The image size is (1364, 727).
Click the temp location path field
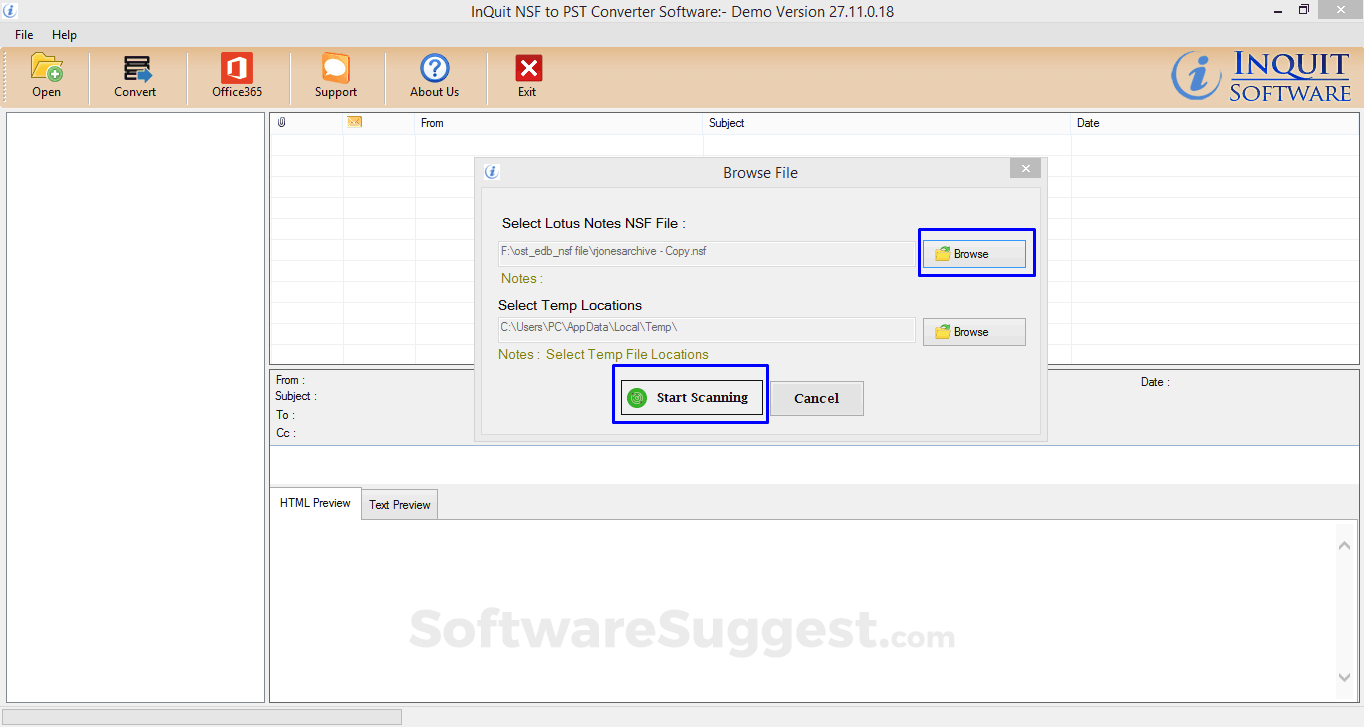click(x=706, y=328)
